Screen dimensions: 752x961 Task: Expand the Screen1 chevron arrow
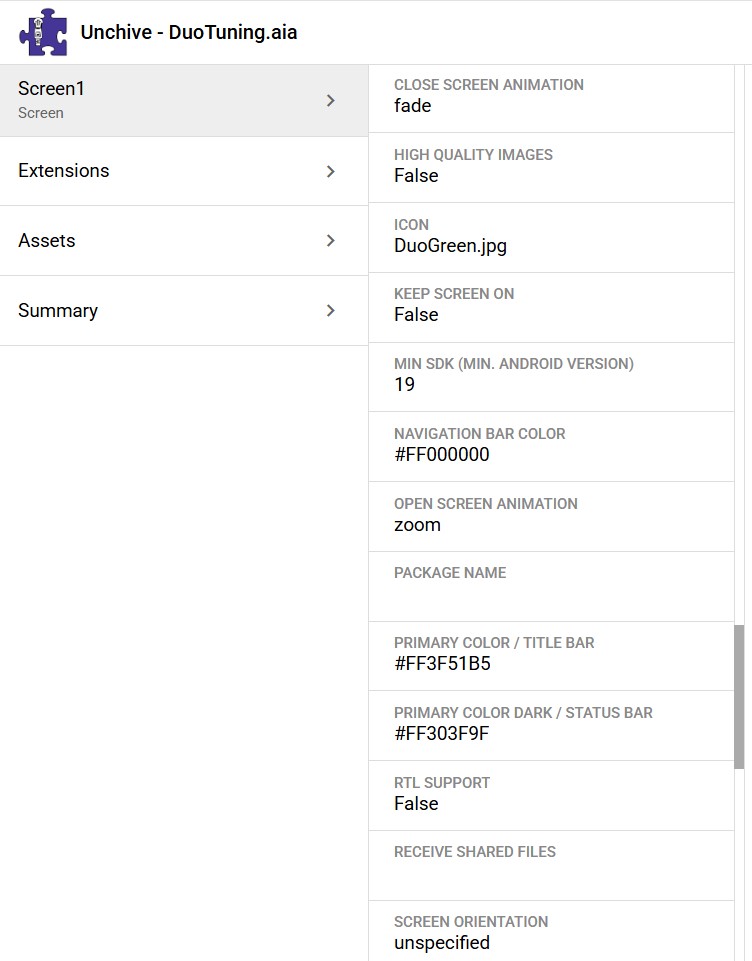(x=331, y=101)
